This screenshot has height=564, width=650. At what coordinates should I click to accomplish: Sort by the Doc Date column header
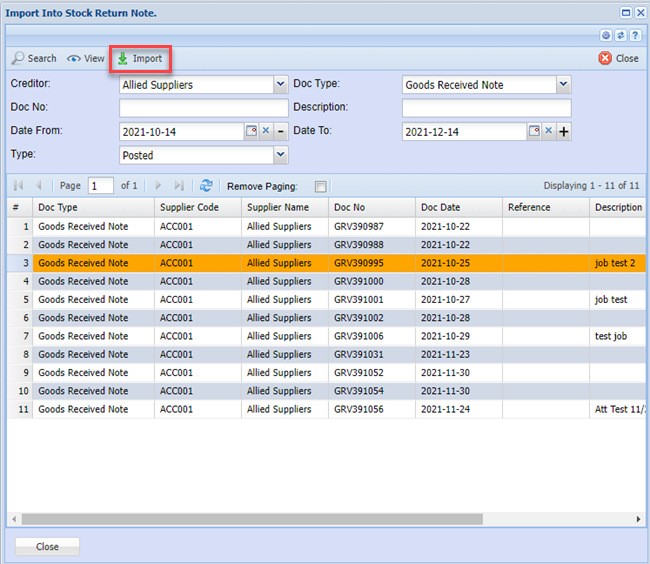click(457, 207)
